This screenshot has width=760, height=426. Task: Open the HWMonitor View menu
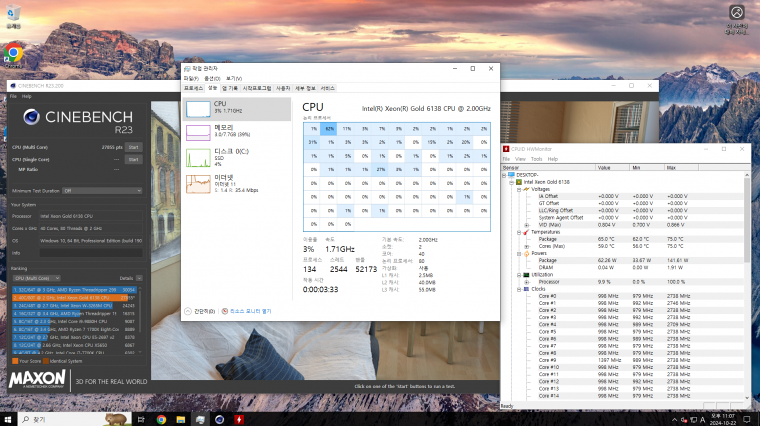(x=520, y=159)
